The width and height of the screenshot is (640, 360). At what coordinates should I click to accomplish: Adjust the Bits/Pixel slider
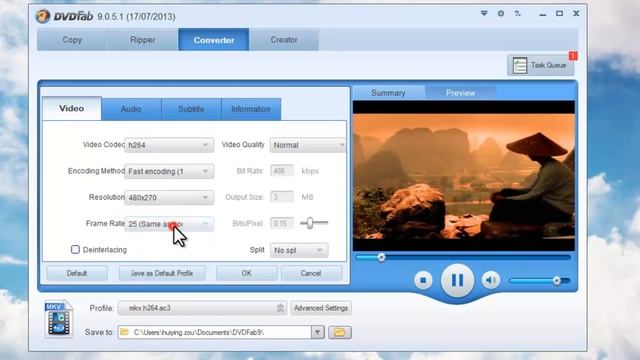(x=310, y=223)
